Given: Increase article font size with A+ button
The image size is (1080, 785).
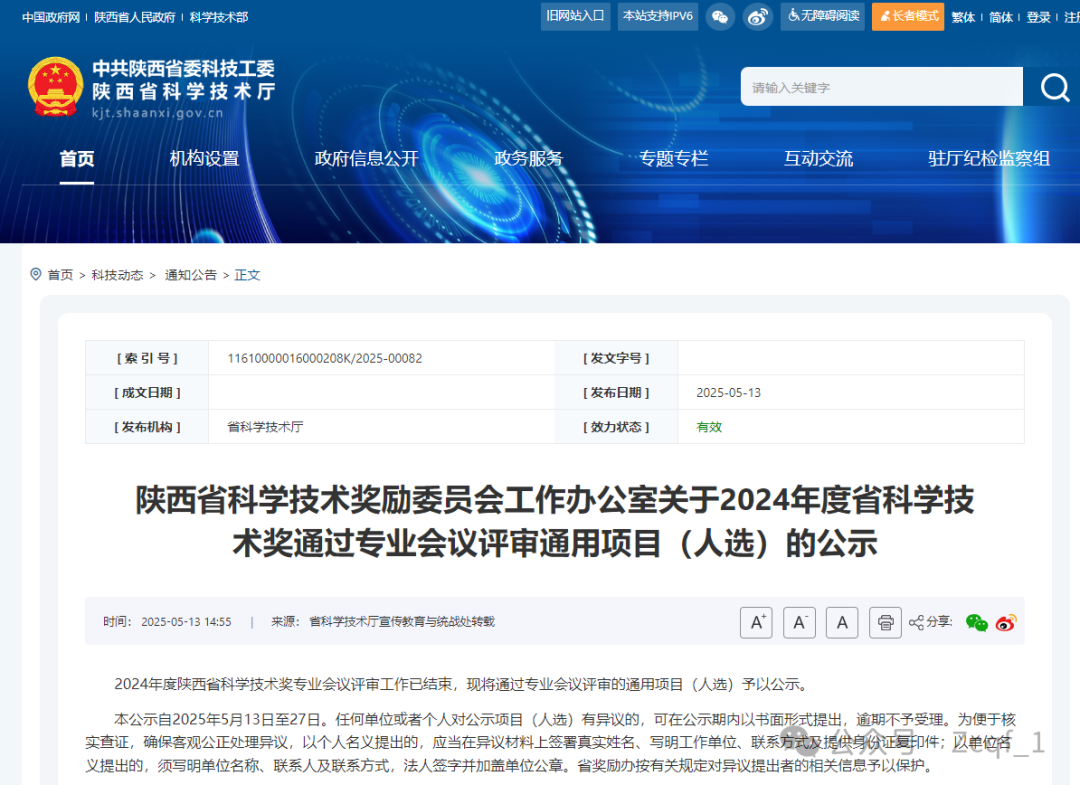Looking at the screenshot, I should 756,622.
